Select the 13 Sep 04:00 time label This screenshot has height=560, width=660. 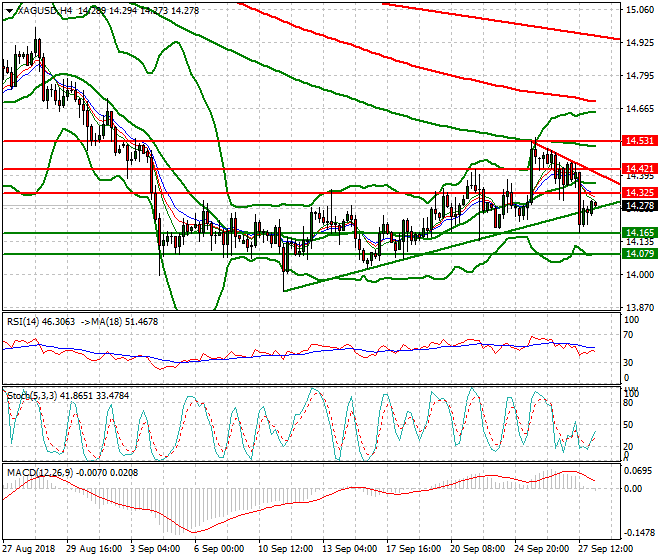[349, 549]
